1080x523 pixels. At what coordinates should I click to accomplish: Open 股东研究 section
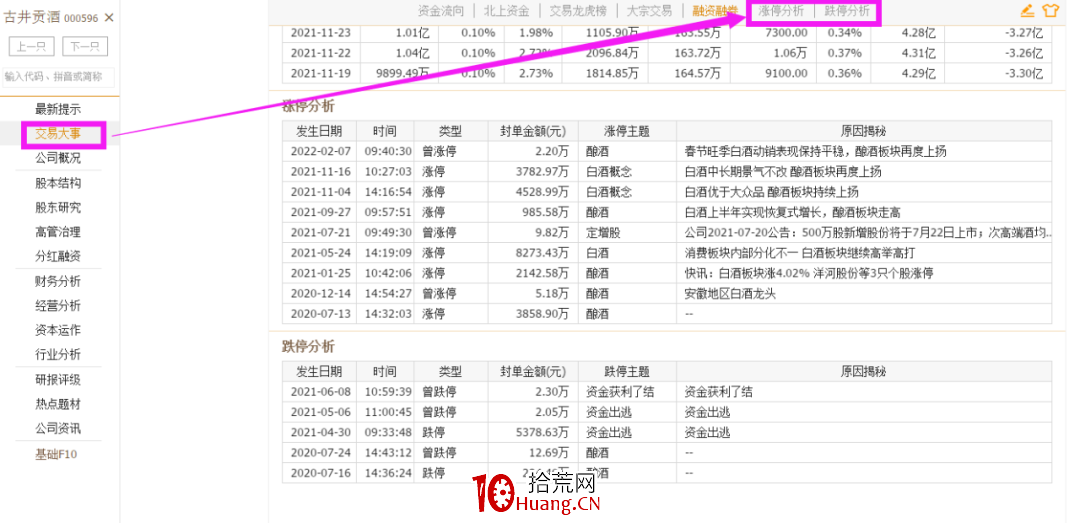(x=58, y=207)
